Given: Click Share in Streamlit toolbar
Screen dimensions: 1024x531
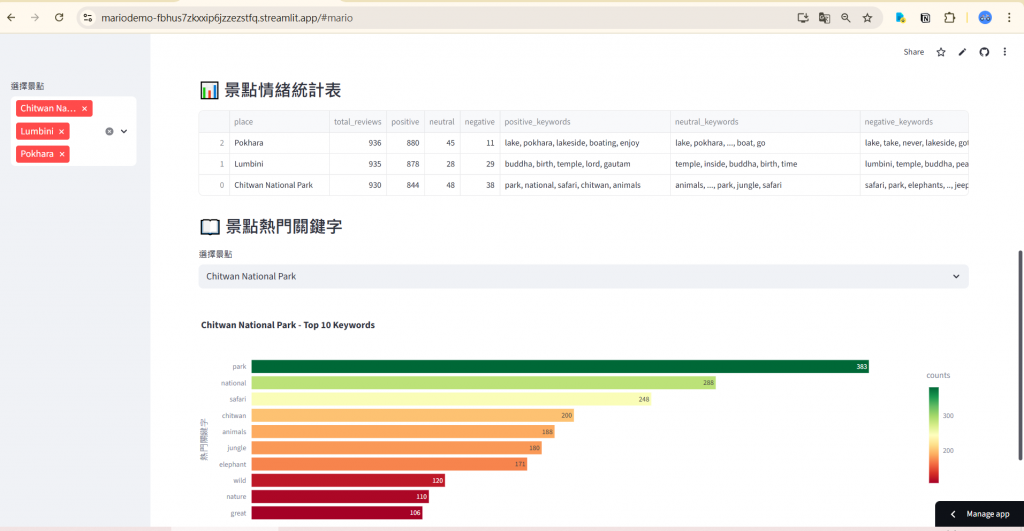Looking at the screenshot, I should coord(914,52).
